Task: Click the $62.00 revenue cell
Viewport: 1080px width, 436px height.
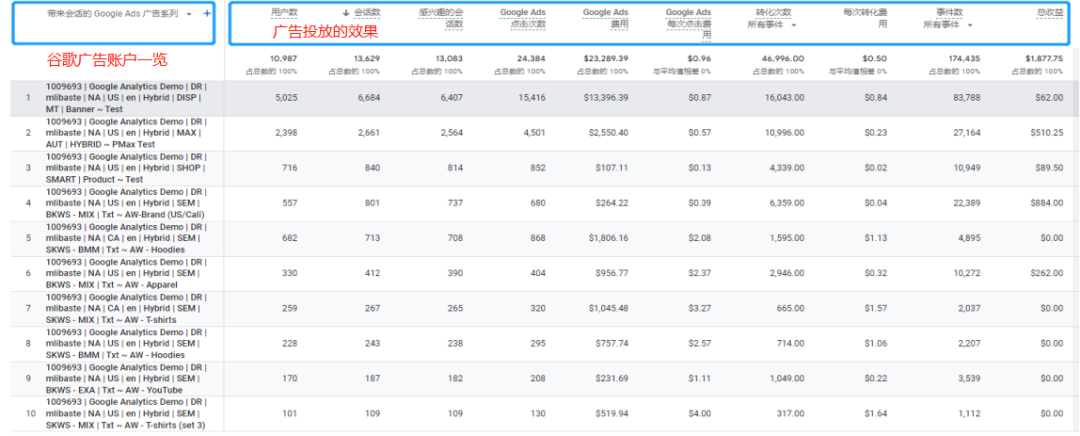Action: click(x=1049, y=98)
